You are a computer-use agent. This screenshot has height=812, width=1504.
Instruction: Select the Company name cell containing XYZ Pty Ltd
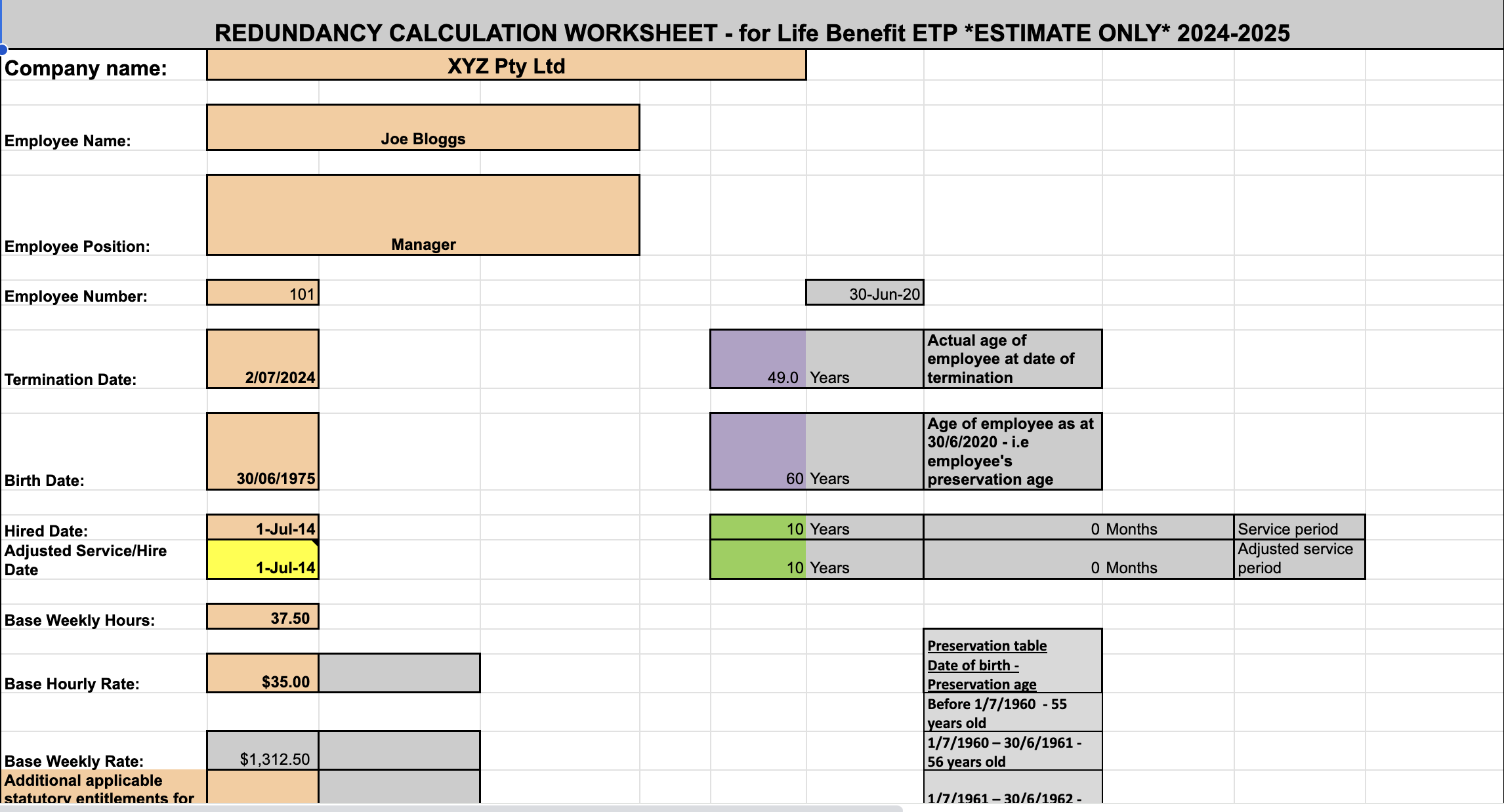point(505,66)
